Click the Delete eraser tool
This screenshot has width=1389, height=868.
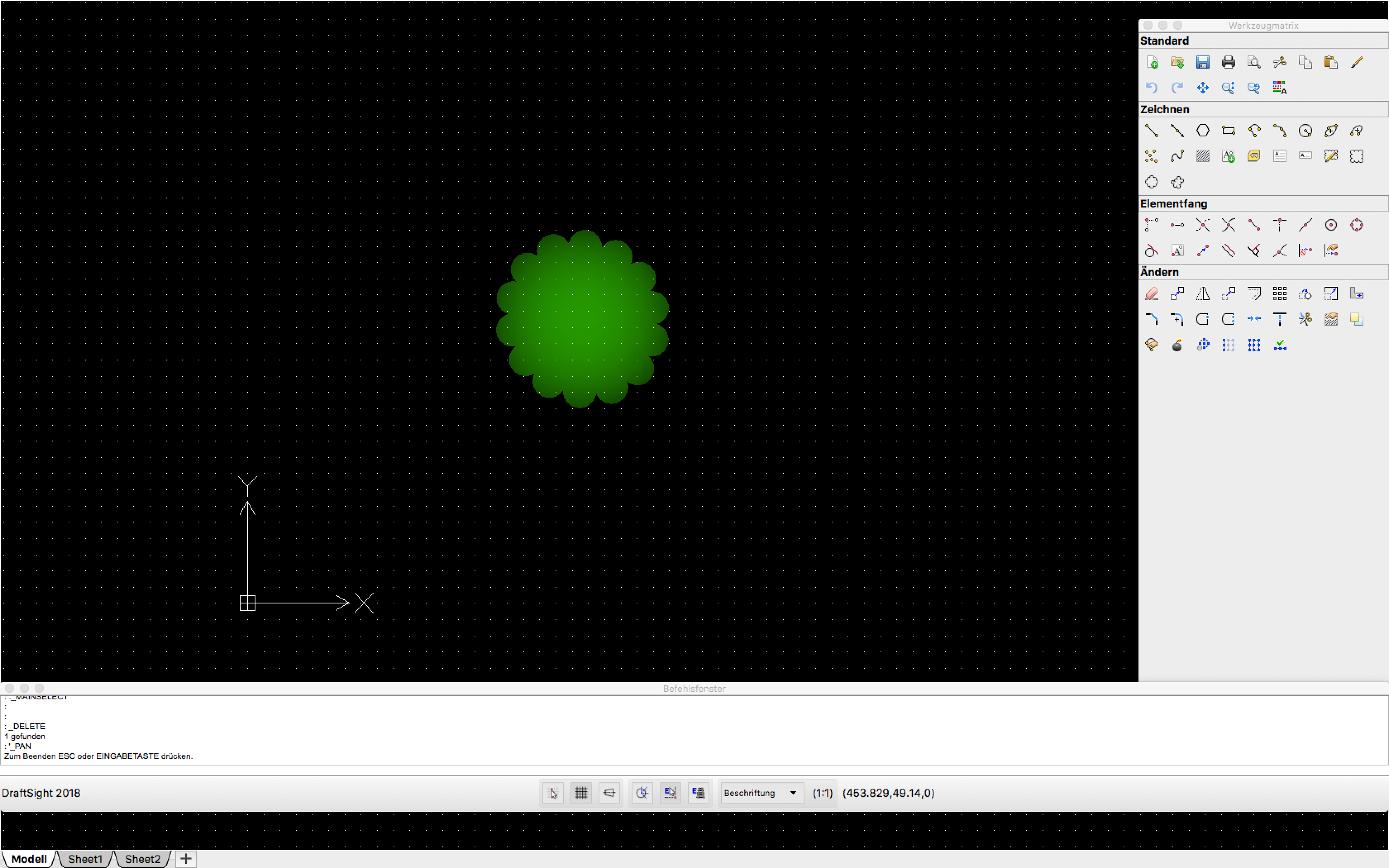(x=1151, y=294)
